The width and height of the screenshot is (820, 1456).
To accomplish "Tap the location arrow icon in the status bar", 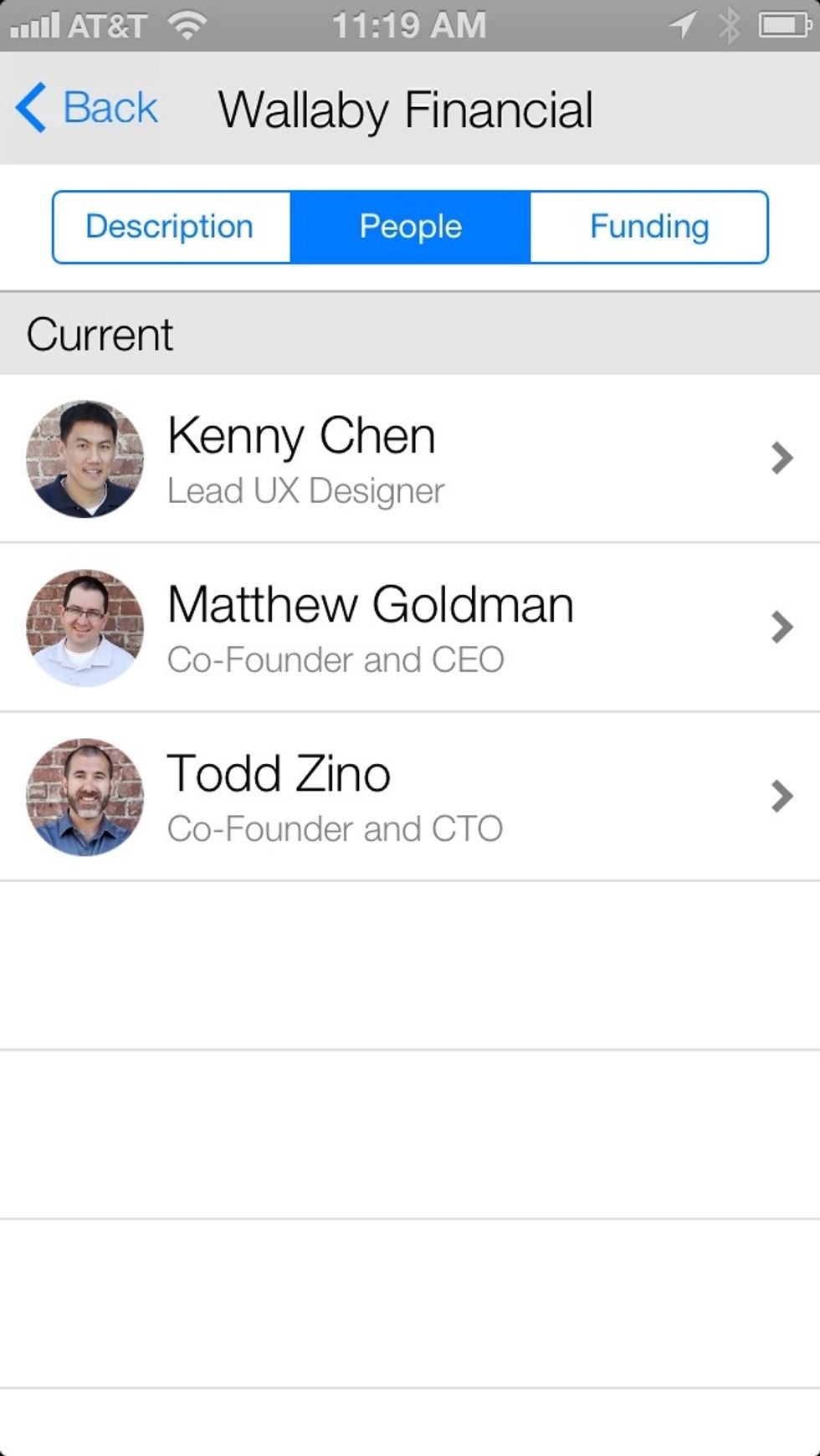I will [684, 25].
